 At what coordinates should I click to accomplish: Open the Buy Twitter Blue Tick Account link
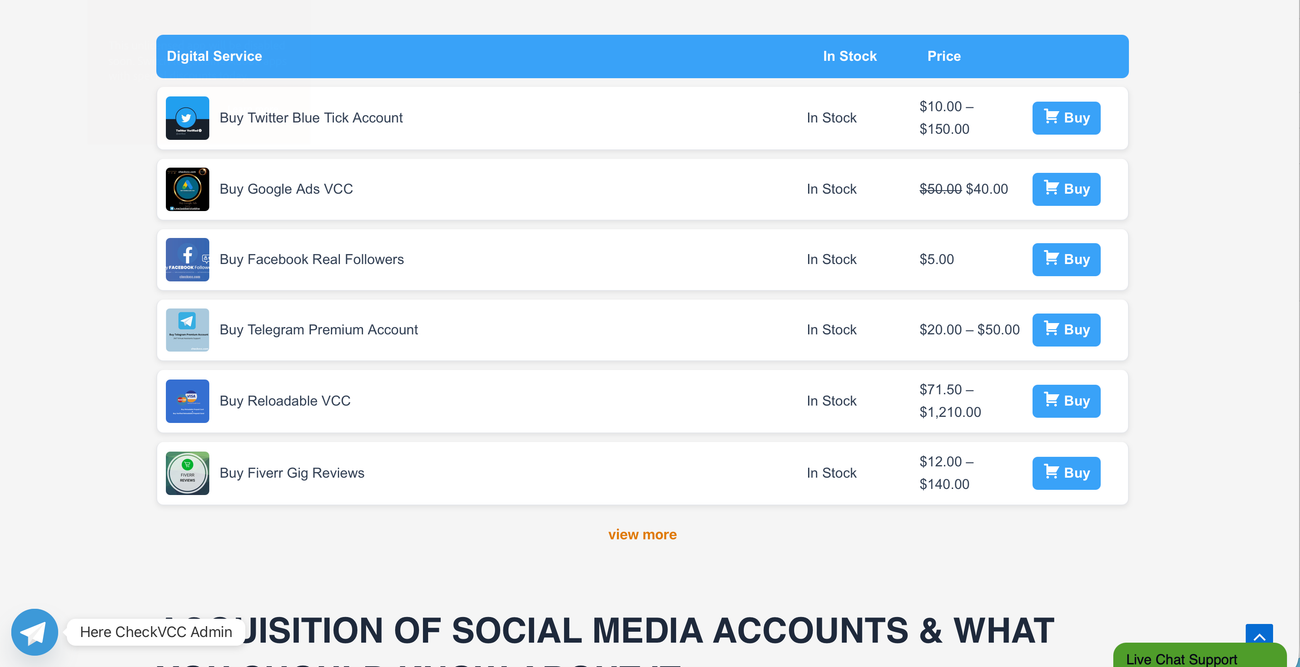click(311, 118)
